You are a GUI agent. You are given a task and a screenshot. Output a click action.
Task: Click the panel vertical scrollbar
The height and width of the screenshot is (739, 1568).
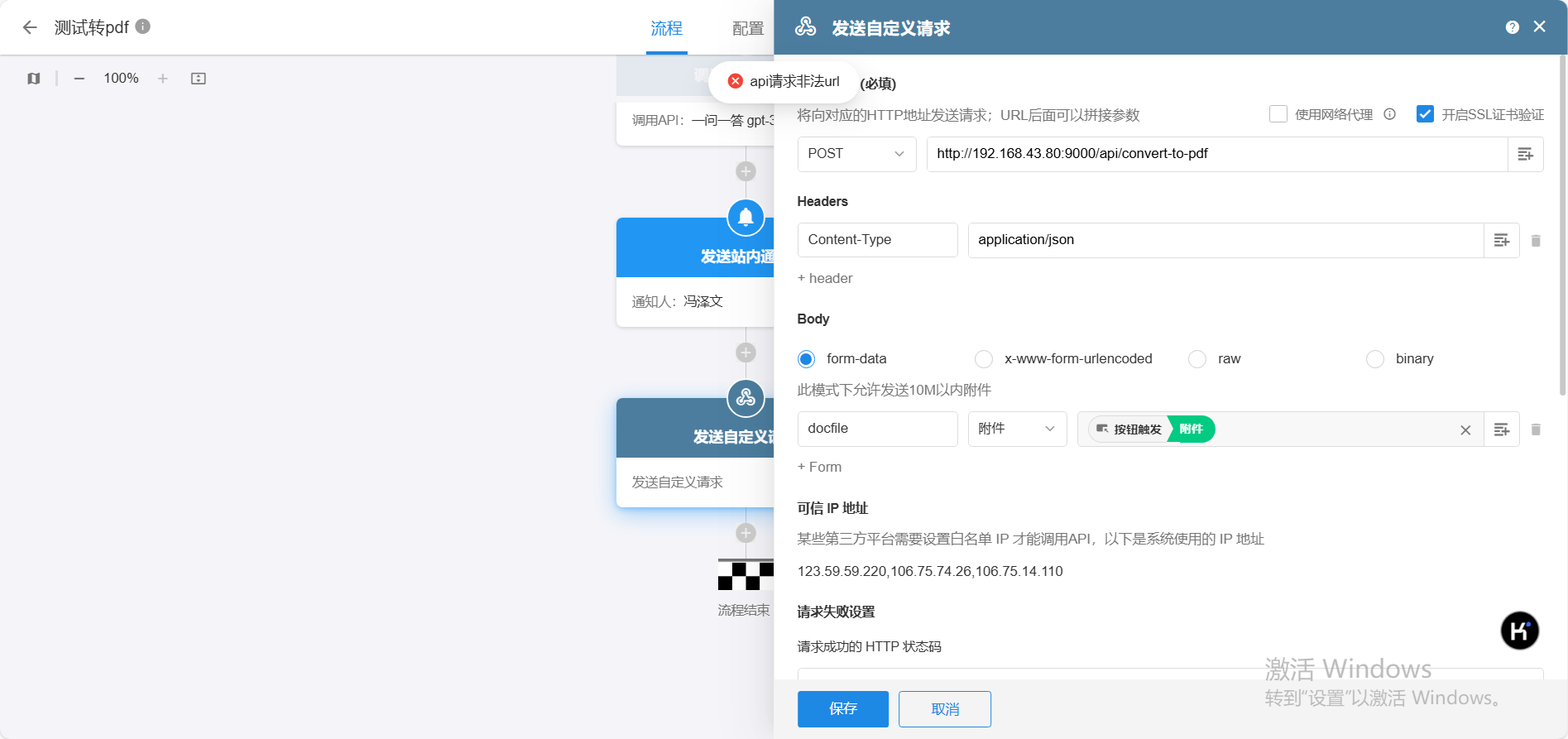pyautogui.click(x=1562, y=225)
